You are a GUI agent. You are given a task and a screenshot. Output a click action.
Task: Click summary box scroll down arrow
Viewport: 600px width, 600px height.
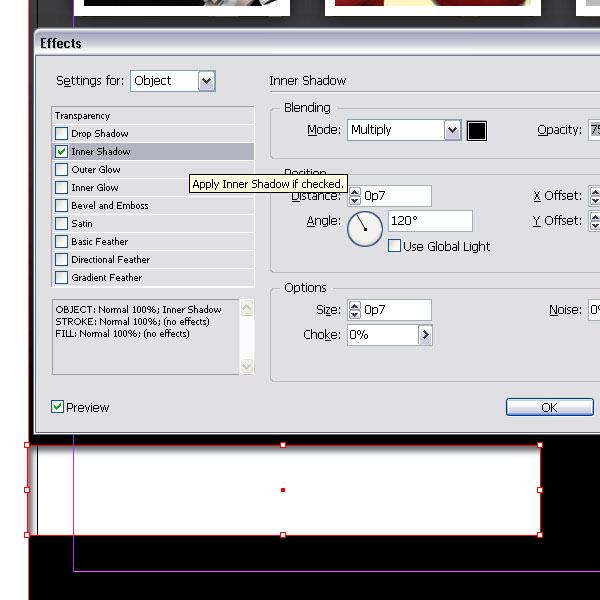[x=247, y=367]
